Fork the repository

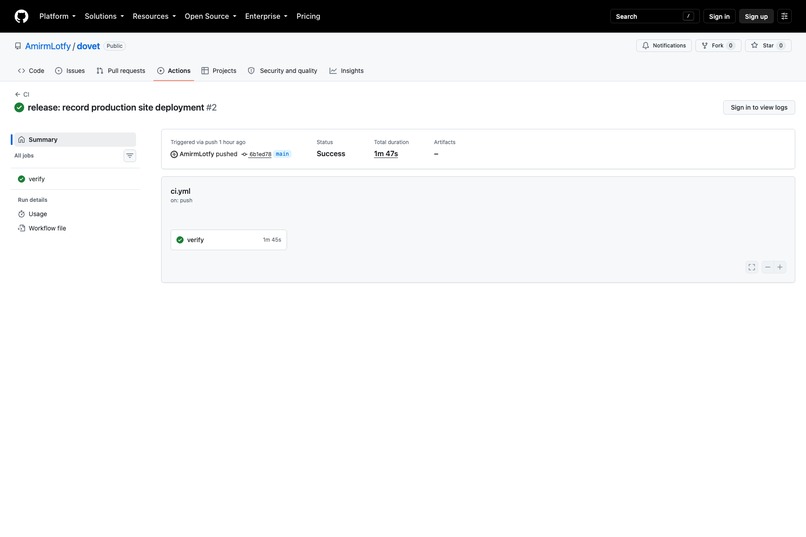coord(718,46)
